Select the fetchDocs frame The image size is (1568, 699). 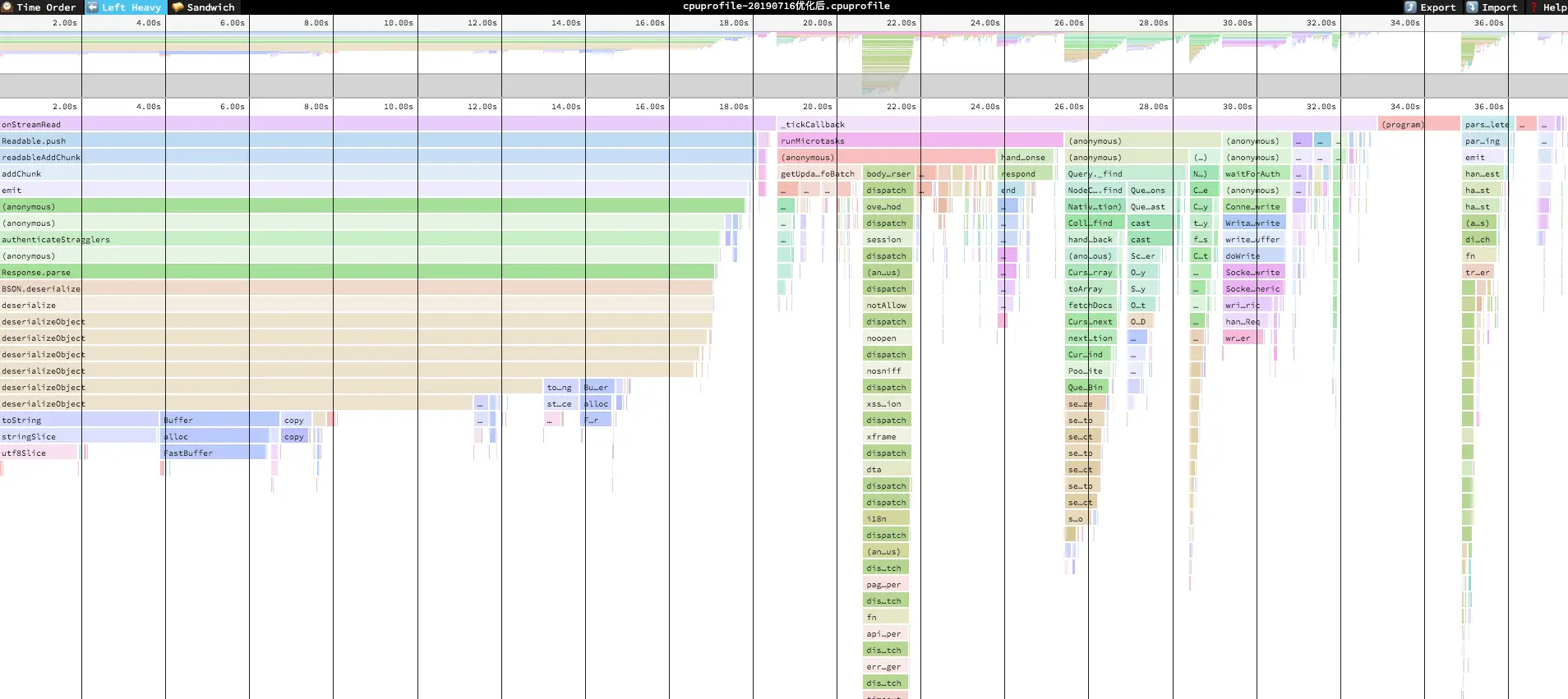point(1091,305)
